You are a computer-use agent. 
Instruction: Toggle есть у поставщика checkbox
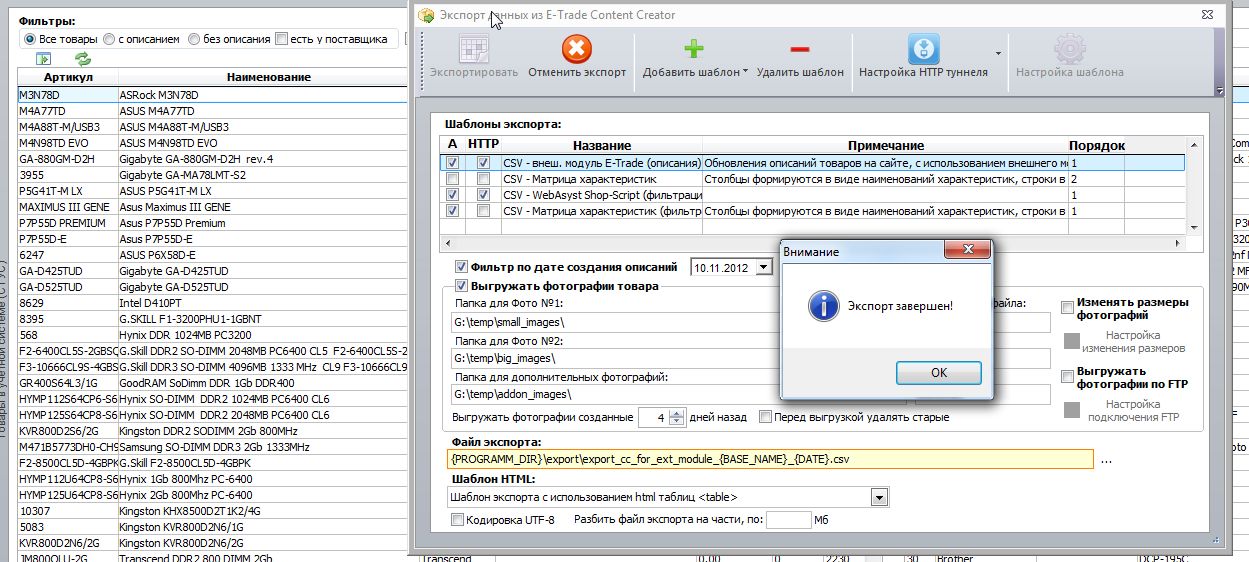[282, 39]
